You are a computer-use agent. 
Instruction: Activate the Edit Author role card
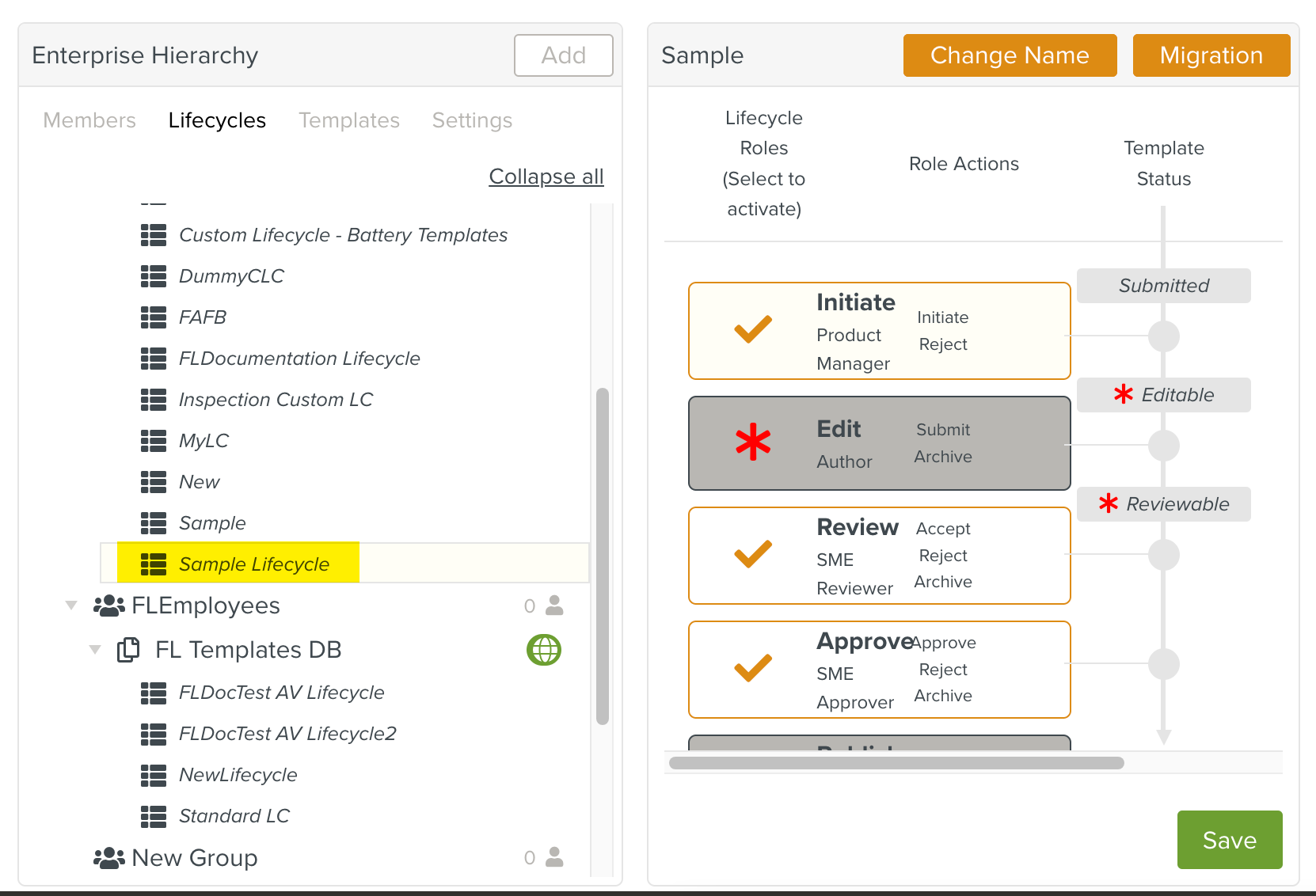(x=879, y=443)
